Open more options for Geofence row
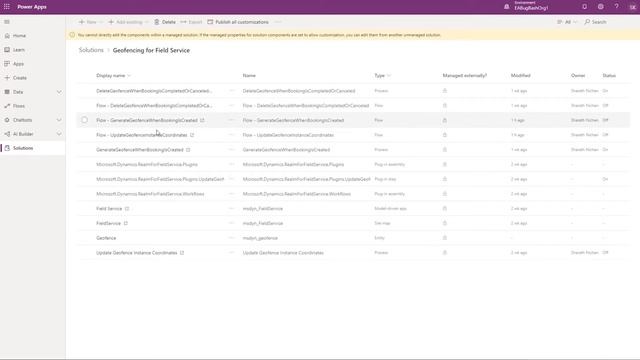Screen dimensions: 640x360 pos(231,238)
